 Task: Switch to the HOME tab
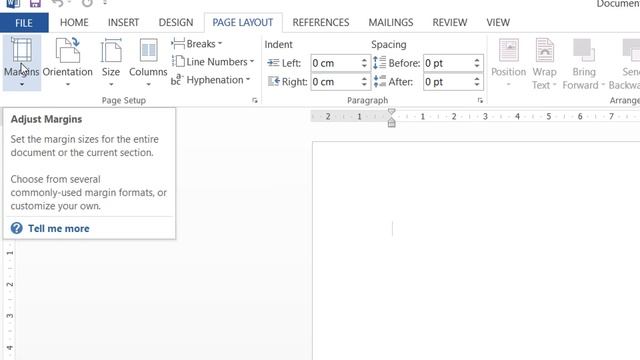click(74, 22)
